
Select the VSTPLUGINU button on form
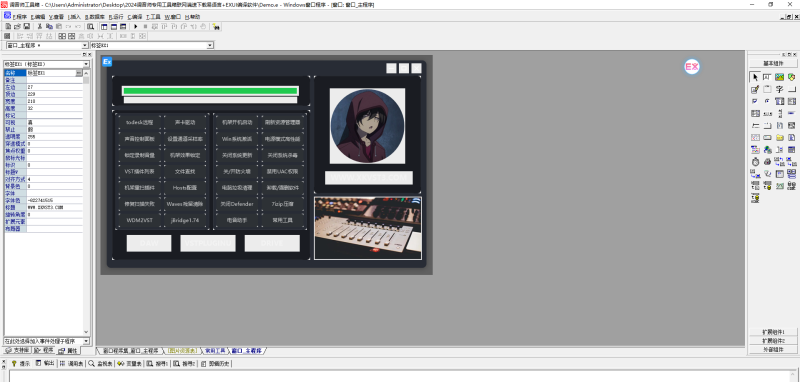[x=208, y=243]
